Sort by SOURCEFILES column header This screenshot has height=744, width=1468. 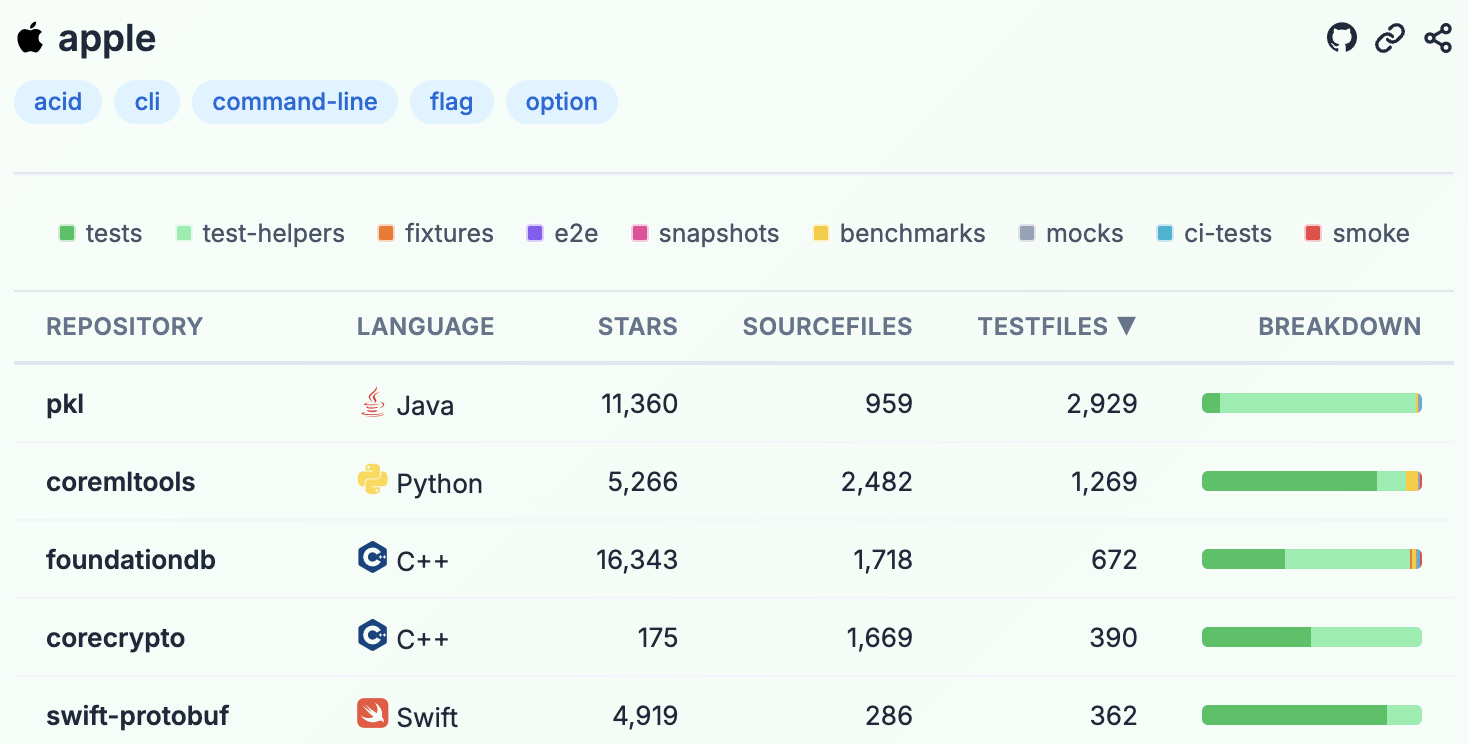tap(827, 327)
